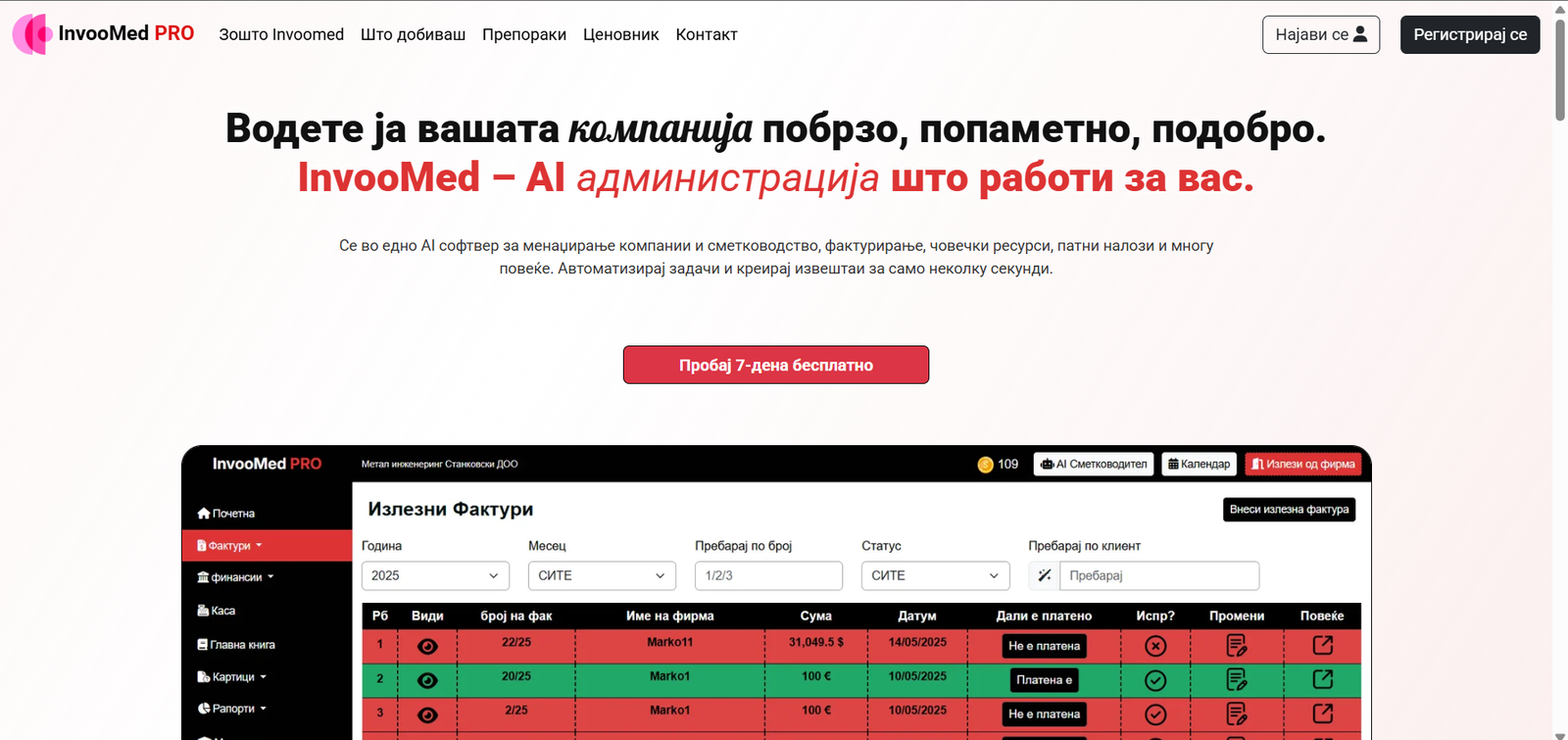Toggle checkmark status for invoice 20/25
This screenshot has height=740, width=1568.
point(1155,680)
